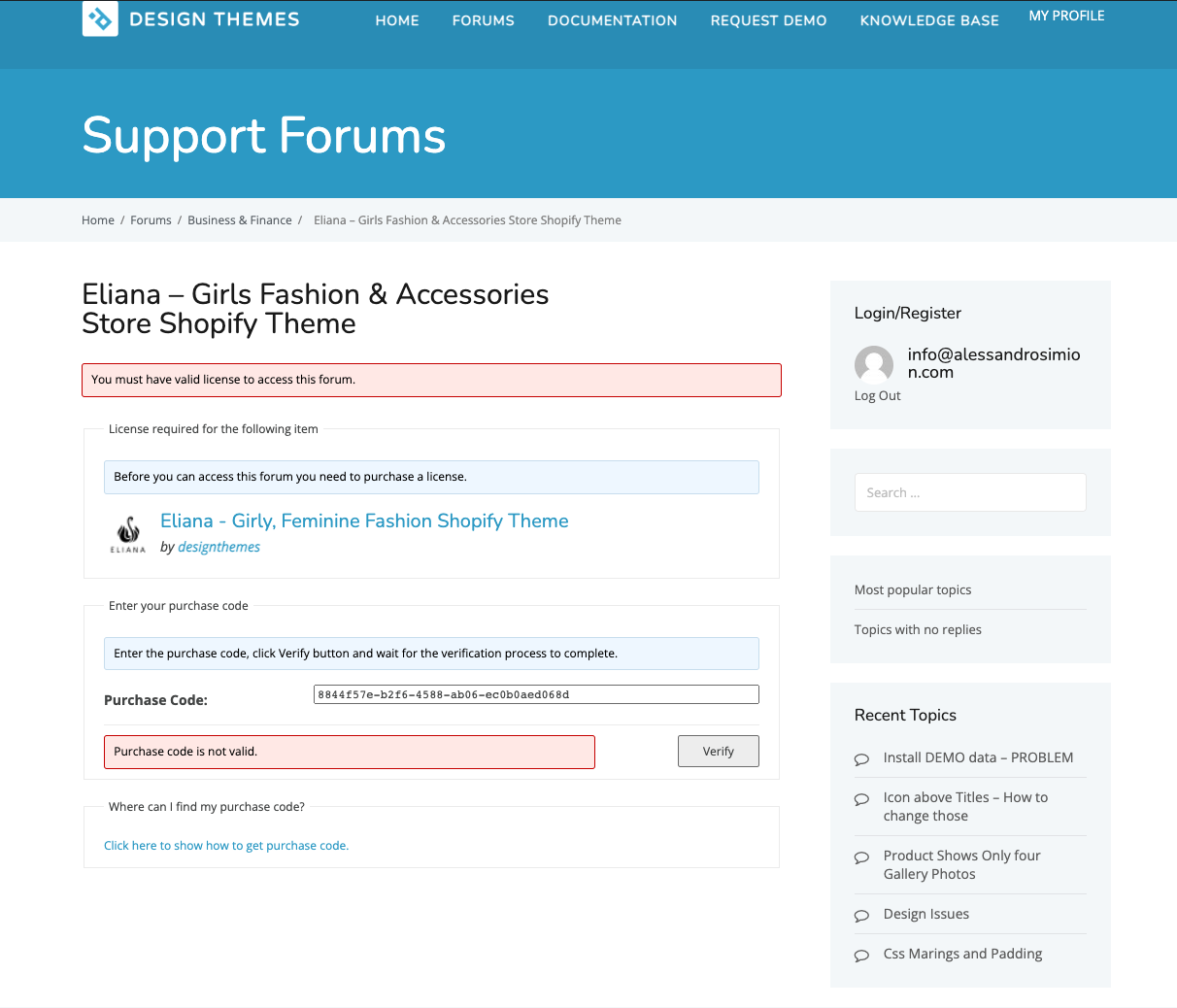Open Topics with no replies

point(918,630)
